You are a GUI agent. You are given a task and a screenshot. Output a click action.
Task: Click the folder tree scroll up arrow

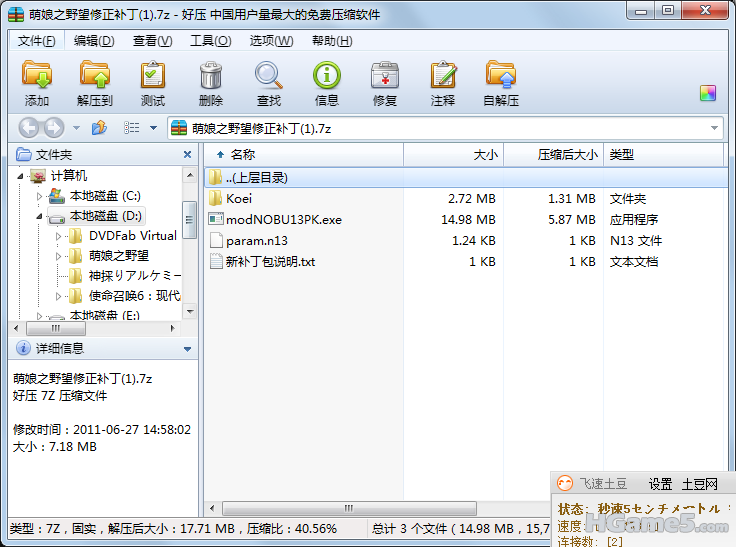(190, 176)
